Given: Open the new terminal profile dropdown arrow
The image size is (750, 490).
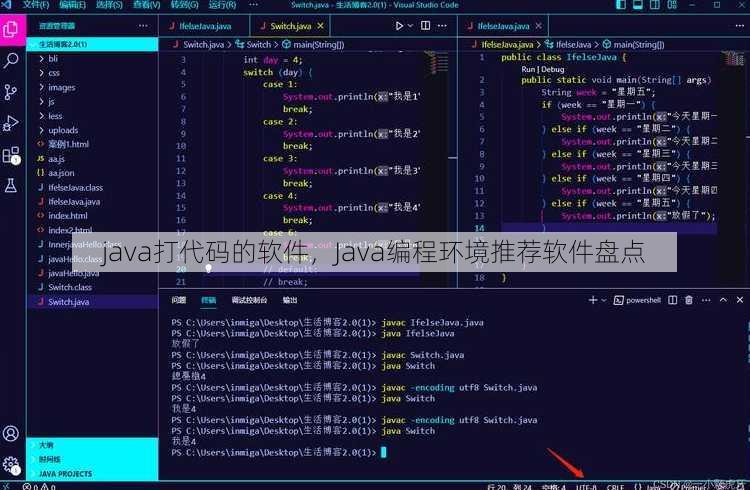Looking at the screenshot, I should pos(604,301).
